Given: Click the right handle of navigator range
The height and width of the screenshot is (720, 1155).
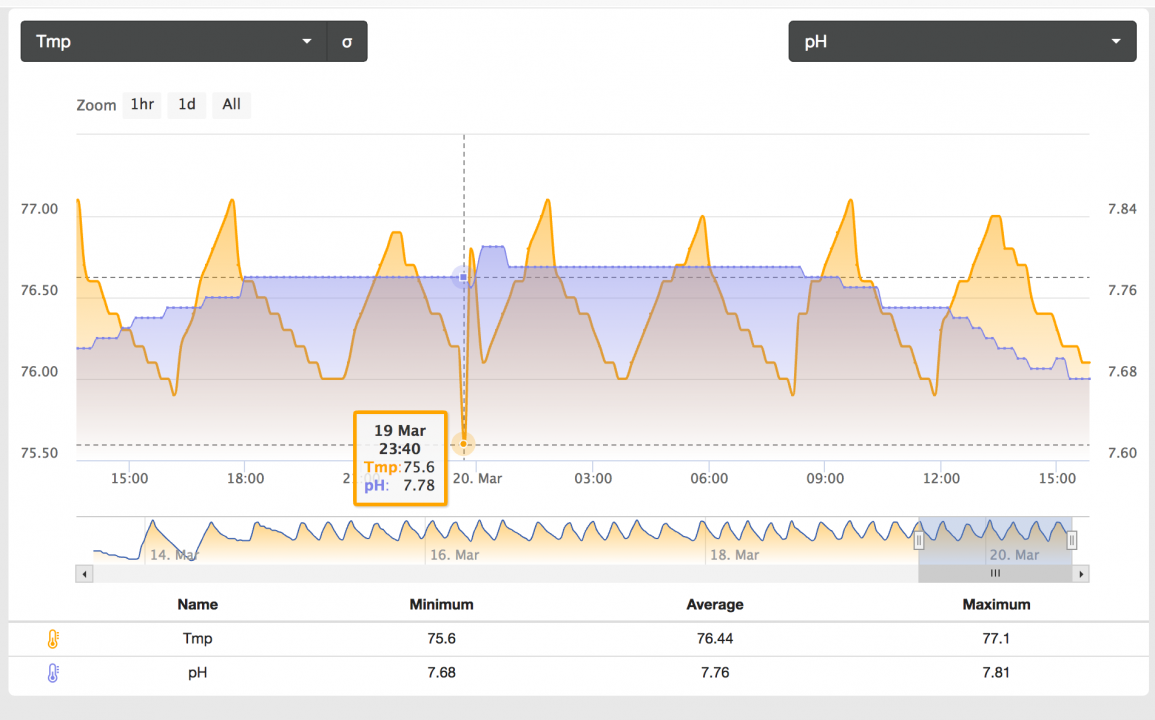Looking at the screenshot, I should tap(1072, 541).
